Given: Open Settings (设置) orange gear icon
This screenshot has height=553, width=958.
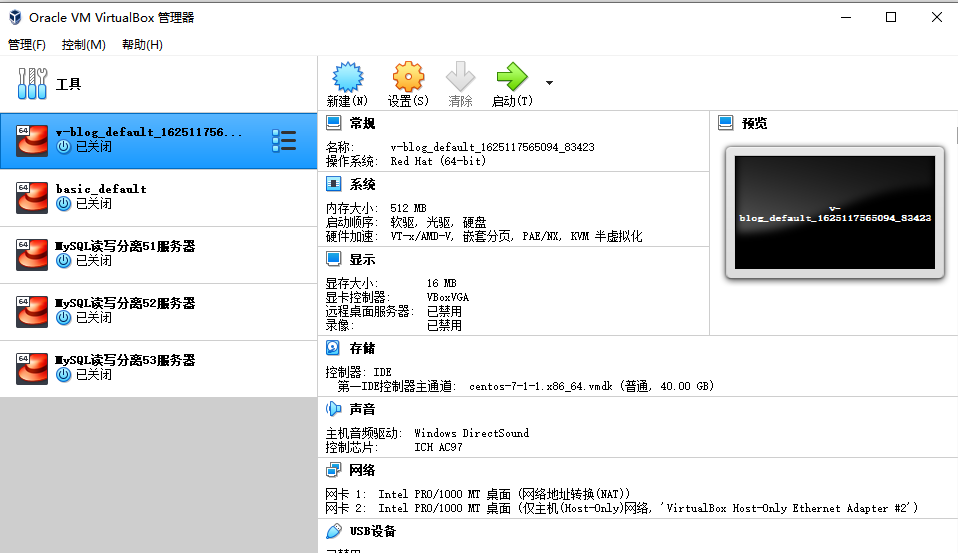Looking at the screenshot, I should [408, 76].
